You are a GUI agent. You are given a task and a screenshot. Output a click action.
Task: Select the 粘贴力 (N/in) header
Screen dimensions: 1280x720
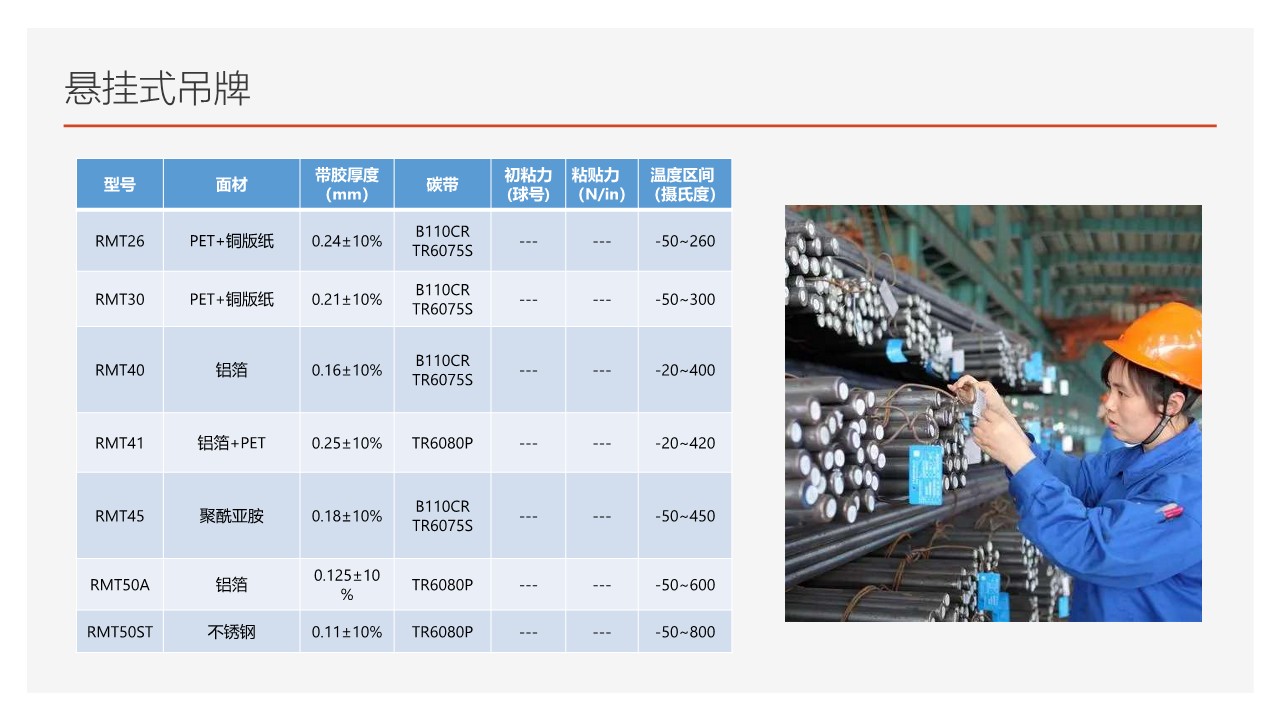(x=602, y=184)
